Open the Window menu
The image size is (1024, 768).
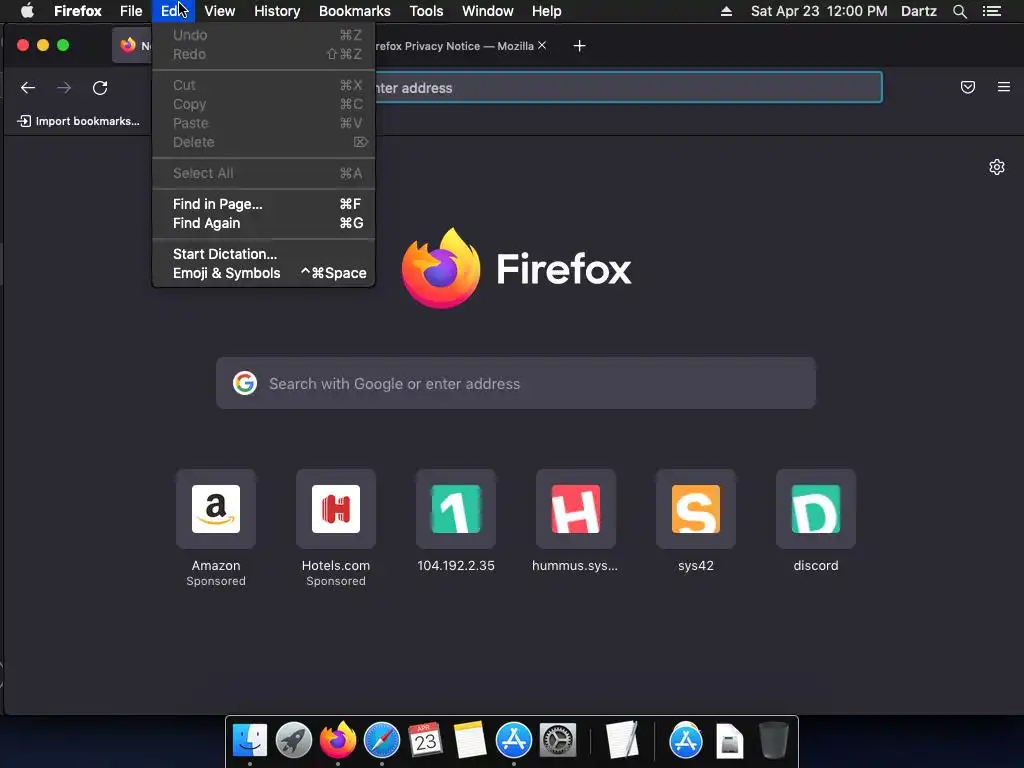488,11
